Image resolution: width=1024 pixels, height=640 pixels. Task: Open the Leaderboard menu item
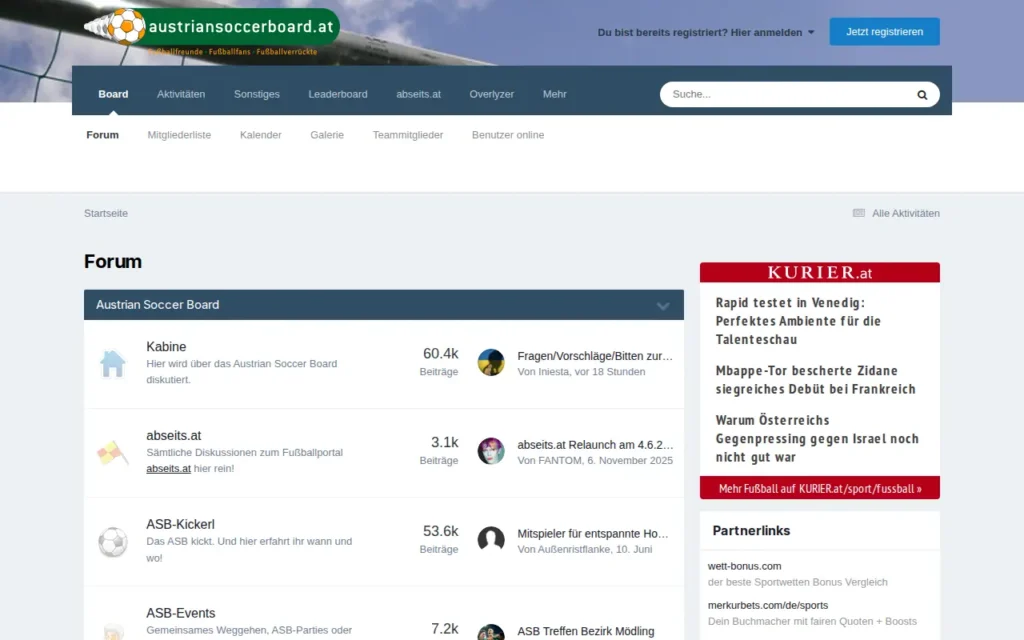point(338,94)
